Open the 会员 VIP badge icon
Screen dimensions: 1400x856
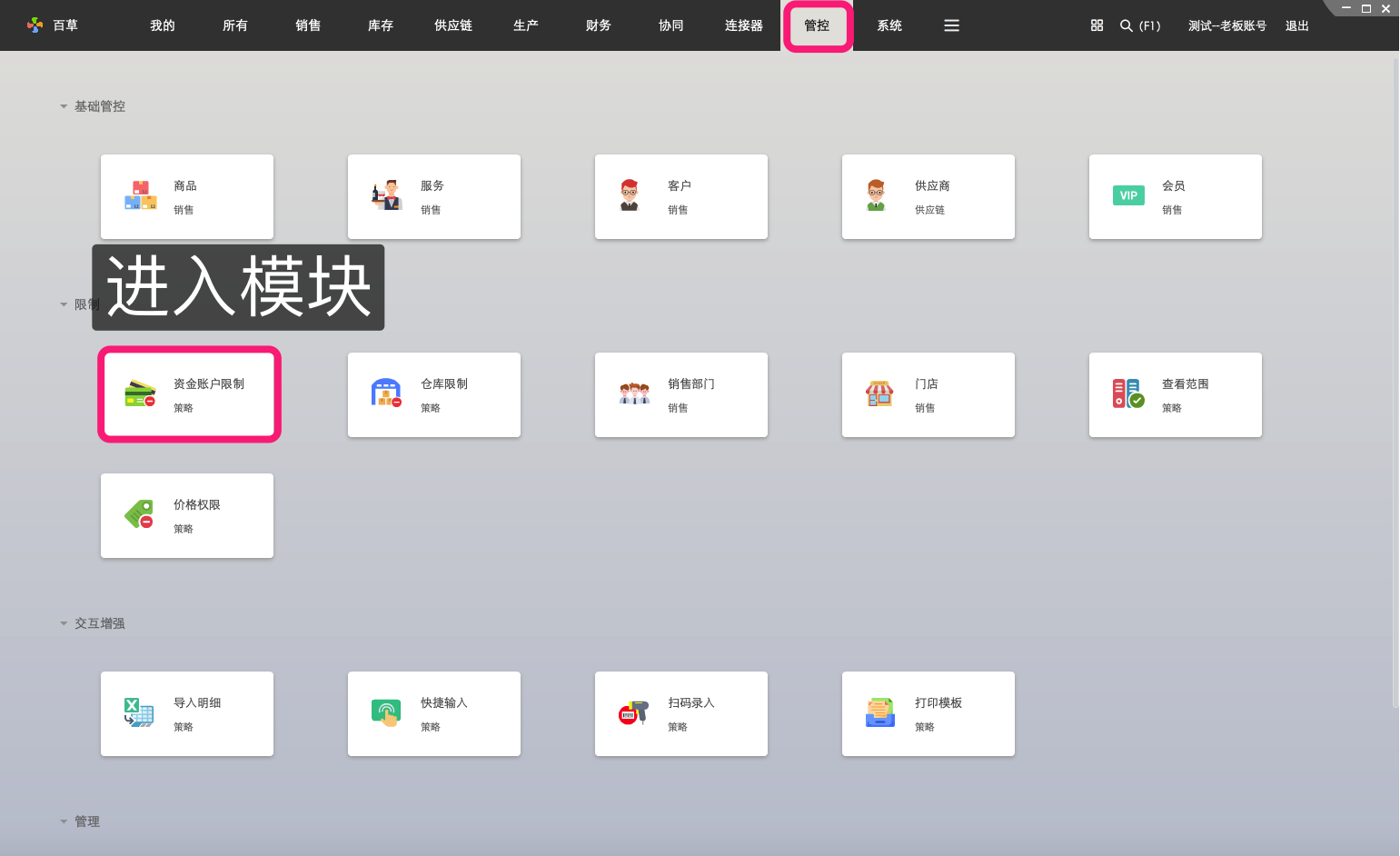click(x=1128, y=195)
